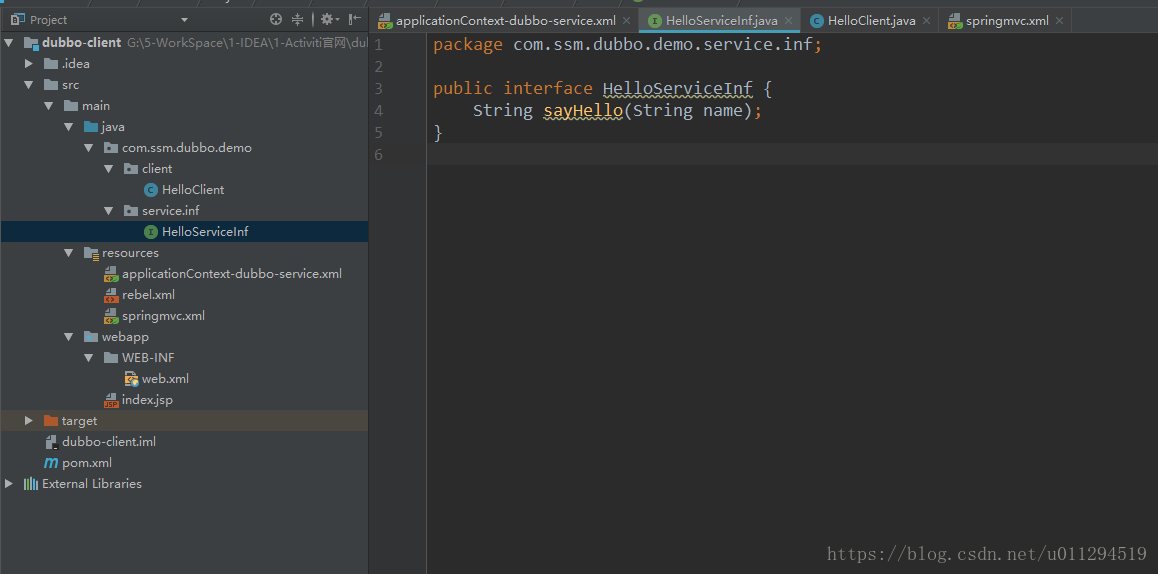Click the Maven pom.xml icon

pyautogui.click(x=51, y=463)
